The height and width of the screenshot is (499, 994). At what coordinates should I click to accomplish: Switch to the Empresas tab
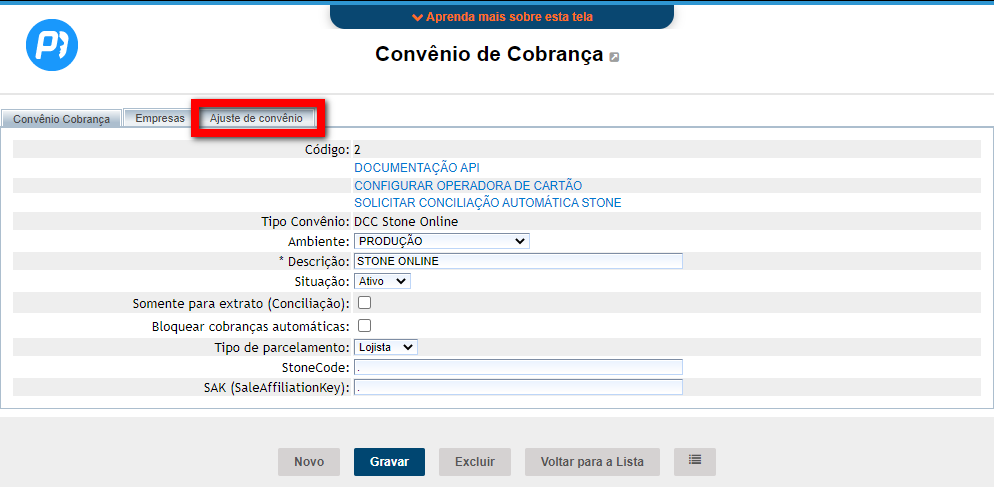pyautogui.click(x=160, y=118)
